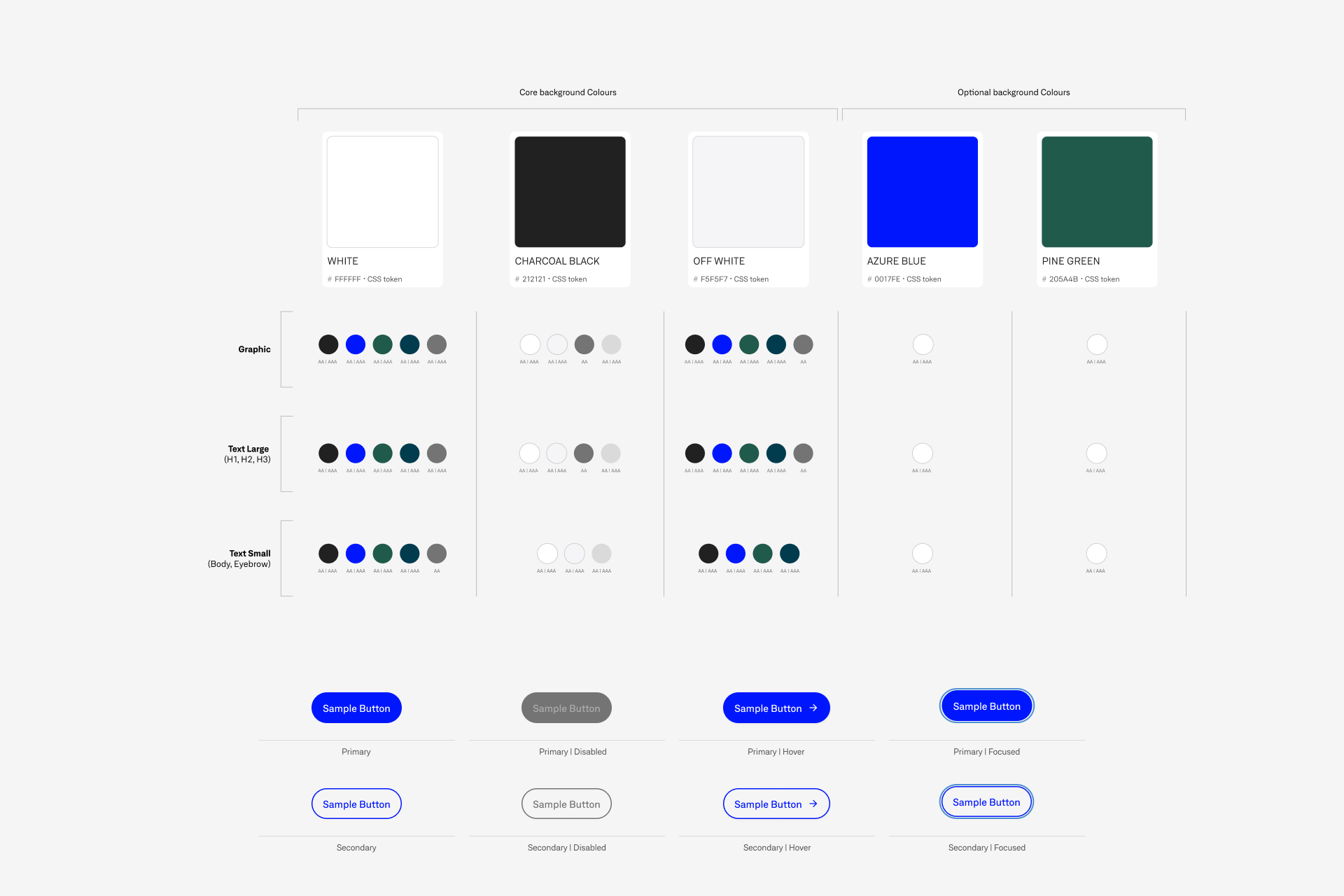Viewport: 1344px width, 896px height.
Task: Pick pine green dot in White column Graphic row
Action: [x=383, y=344]
